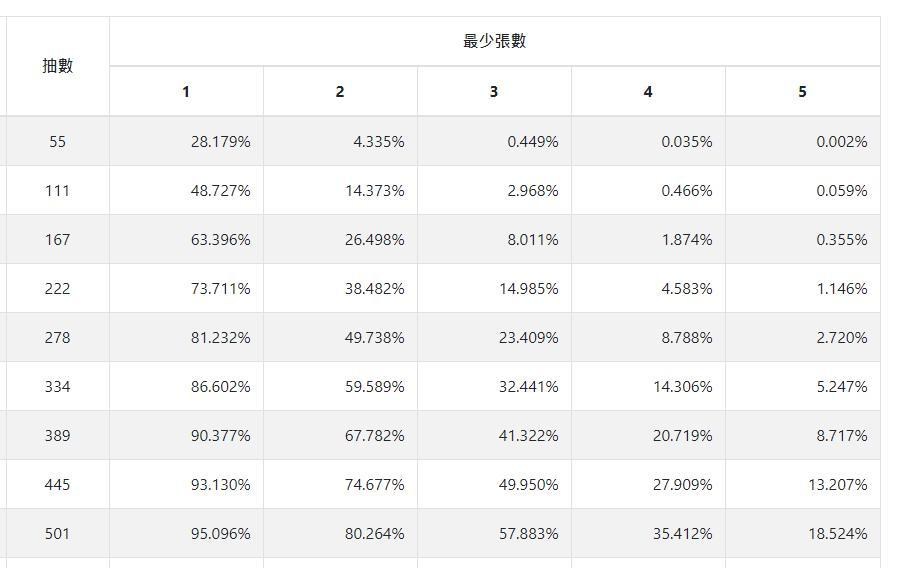Click the 55 draws row label
Viewport: 897px width, 568px height.
[57, 142]
